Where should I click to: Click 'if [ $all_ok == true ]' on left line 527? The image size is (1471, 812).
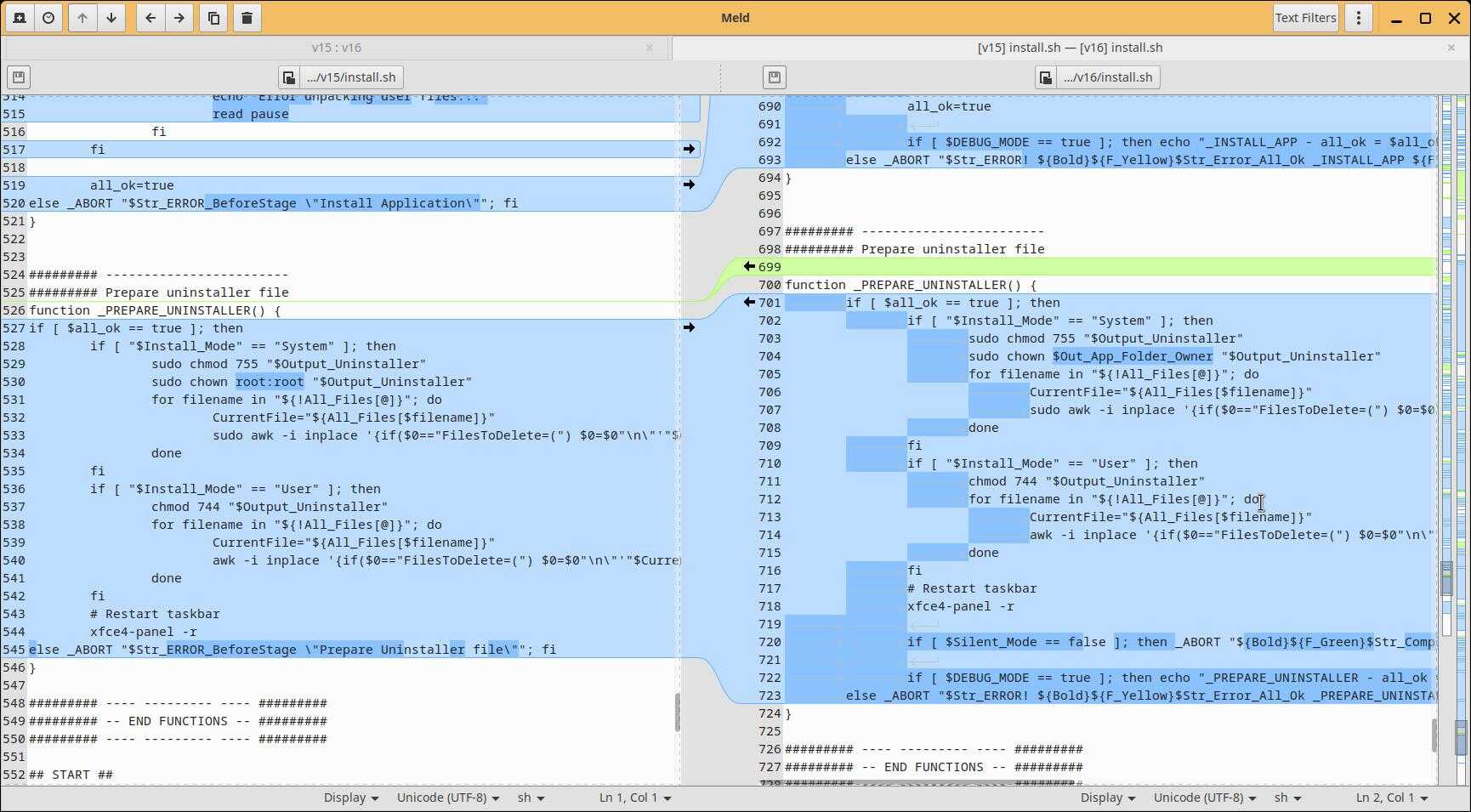[x=113, y=328]
